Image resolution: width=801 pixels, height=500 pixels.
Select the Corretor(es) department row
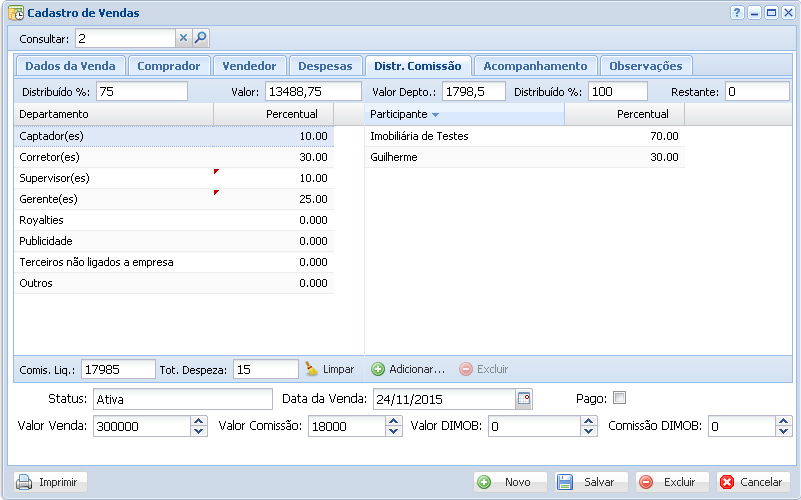point(173,157)
